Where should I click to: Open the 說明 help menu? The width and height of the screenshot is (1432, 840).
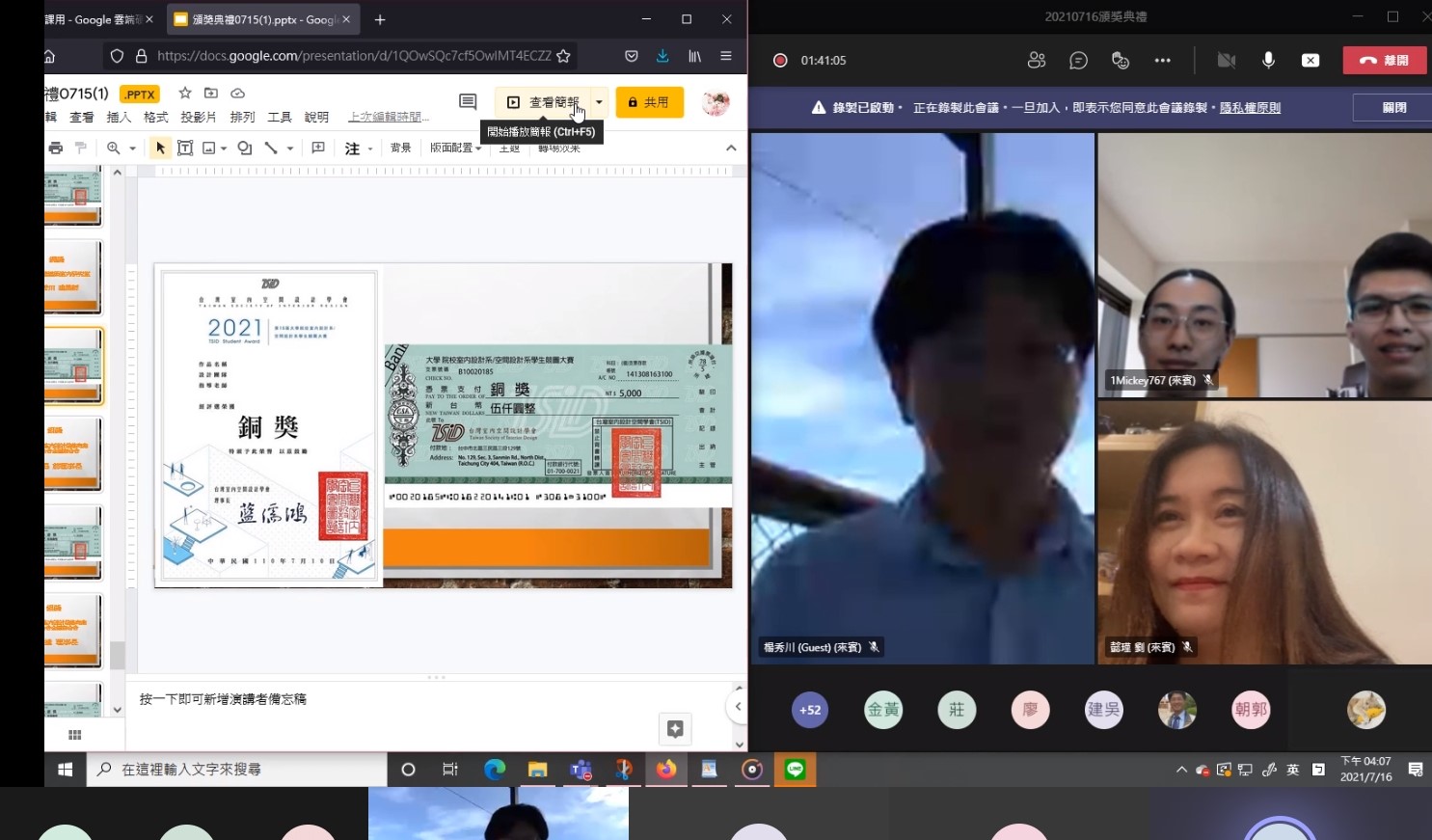[316, 117]
